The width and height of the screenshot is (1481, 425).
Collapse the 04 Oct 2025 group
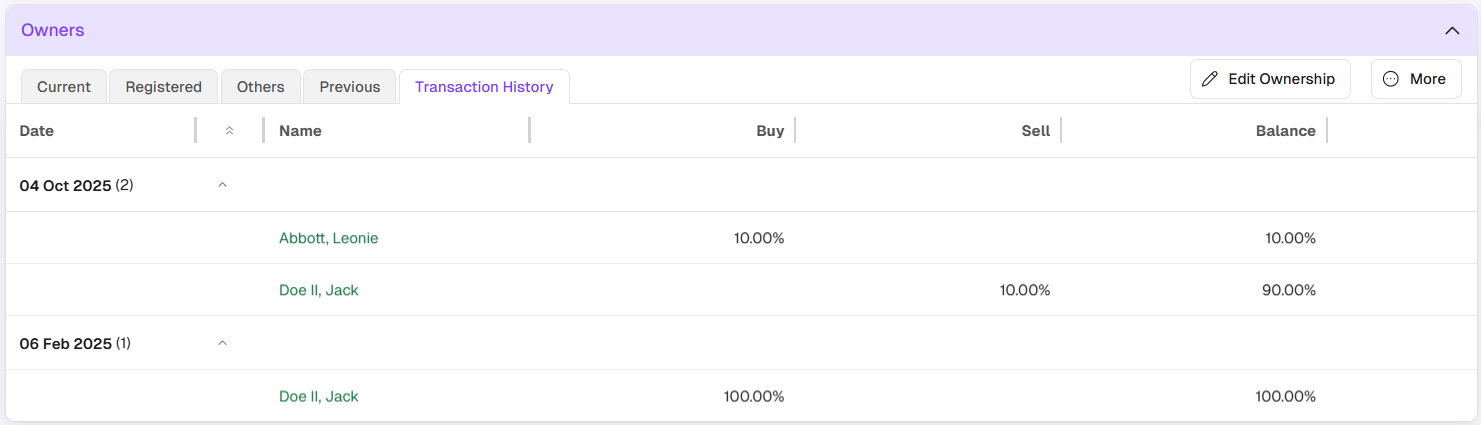(223, 185)
